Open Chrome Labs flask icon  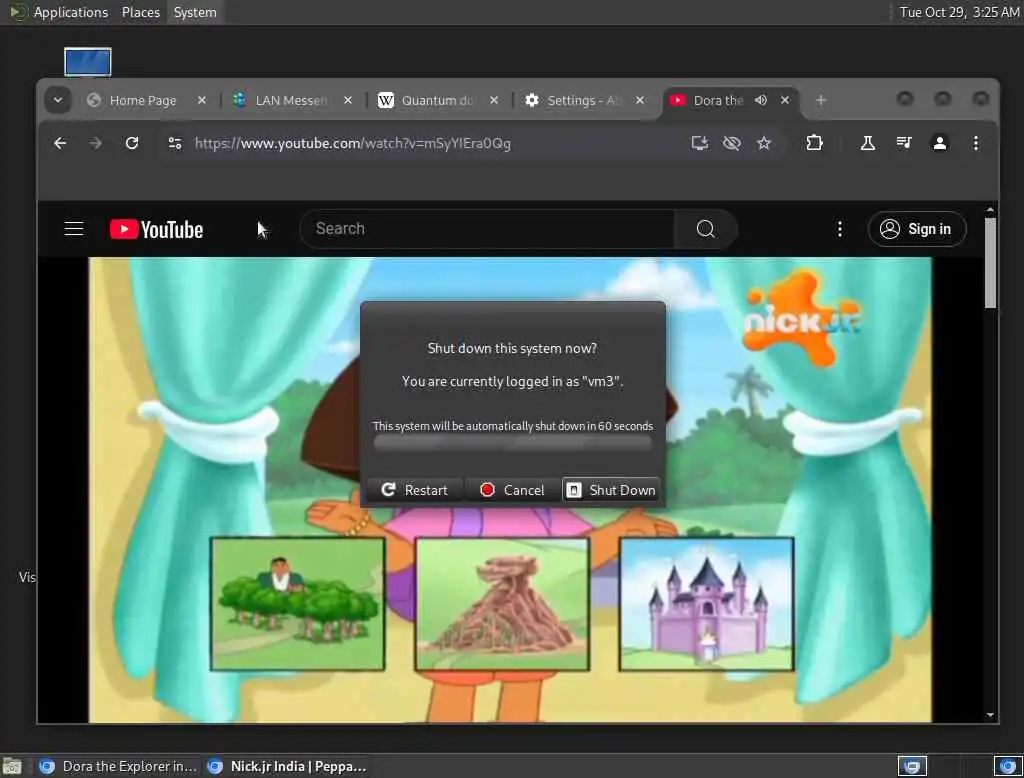[x=867, y=143]
